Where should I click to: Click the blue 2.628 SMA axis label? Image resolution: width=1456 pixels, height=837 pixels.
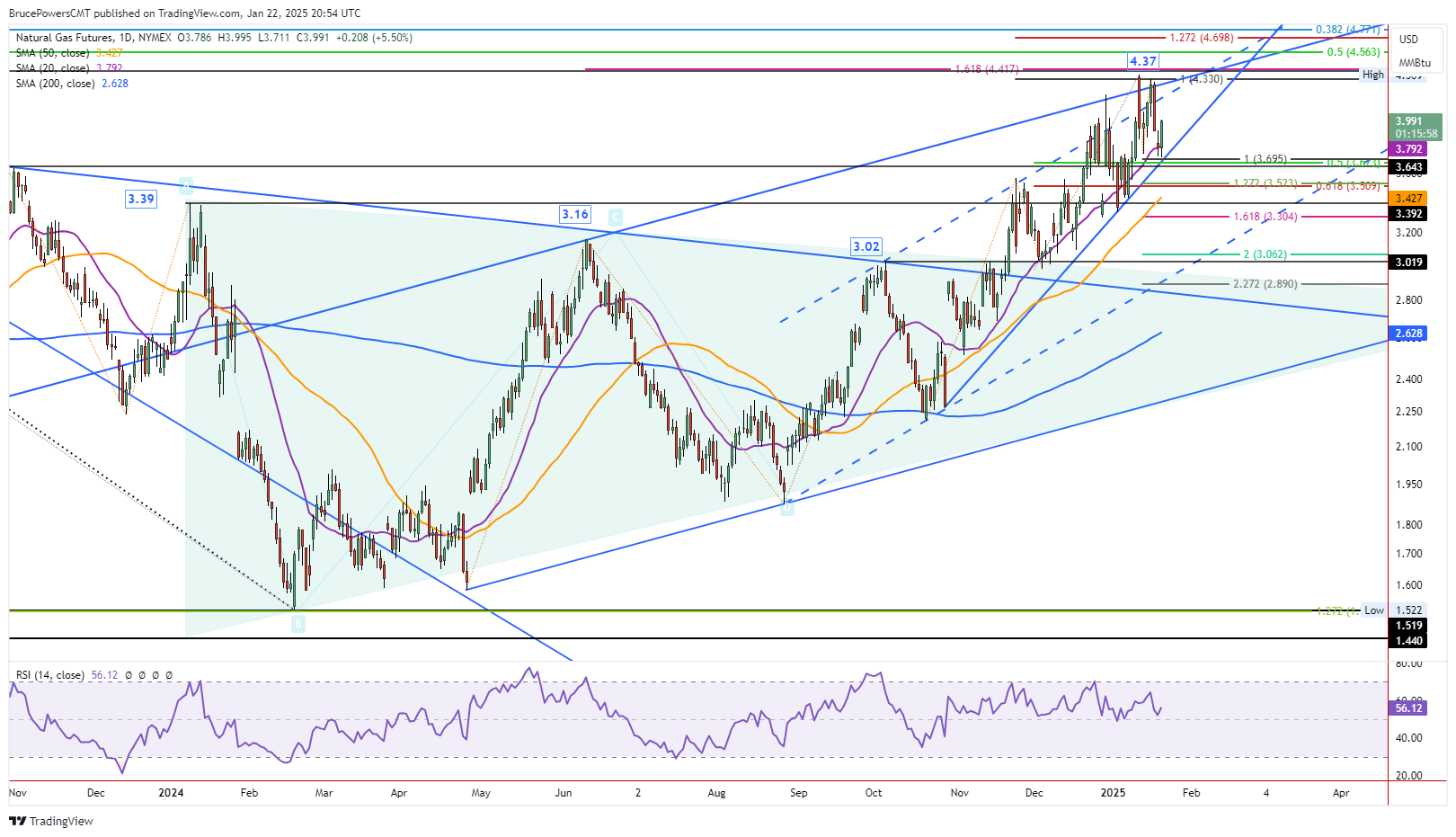pyautogui.click(x=1408, y=334)
